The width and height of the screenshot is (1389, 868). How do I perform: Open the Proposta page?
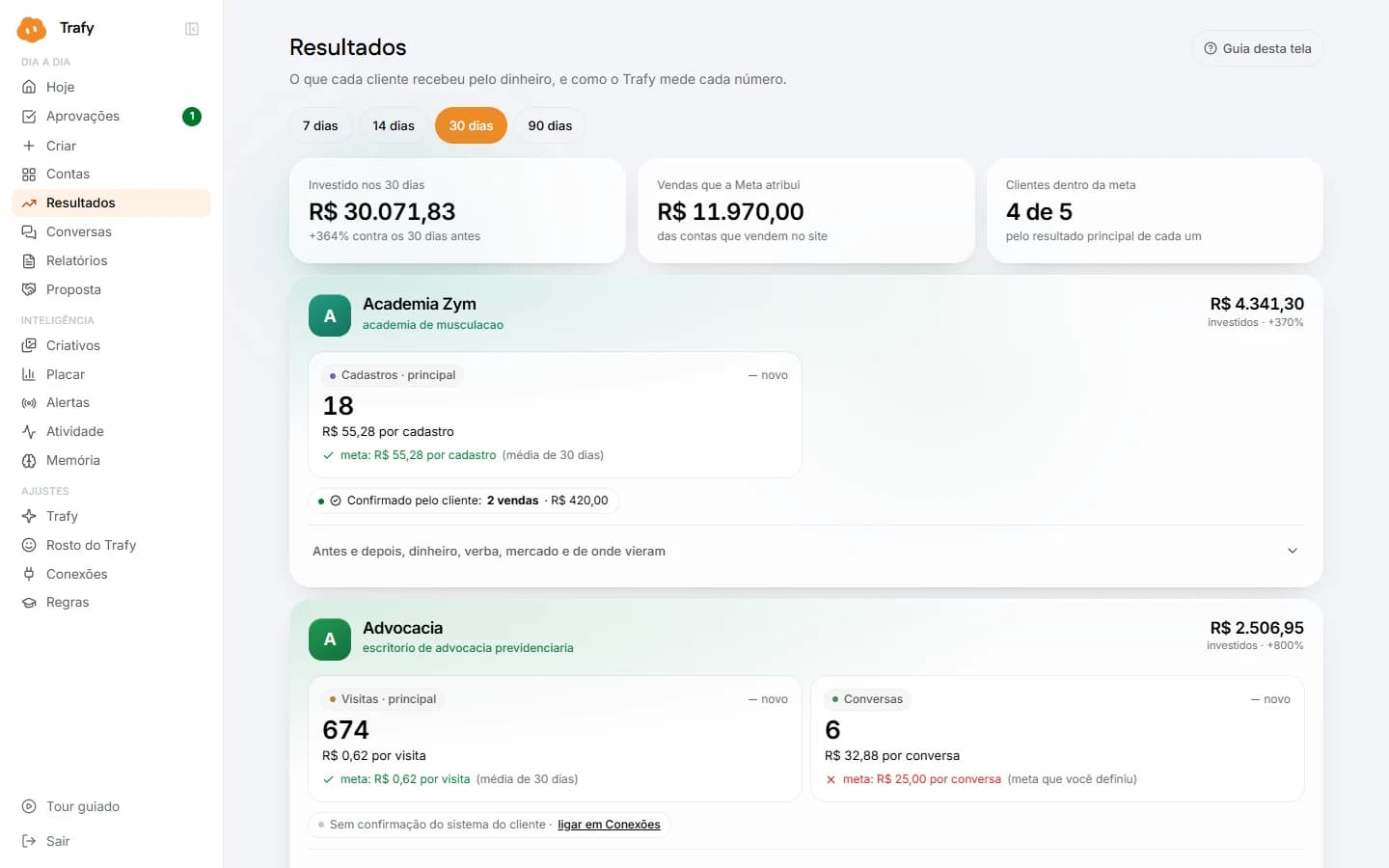(111, 289)
